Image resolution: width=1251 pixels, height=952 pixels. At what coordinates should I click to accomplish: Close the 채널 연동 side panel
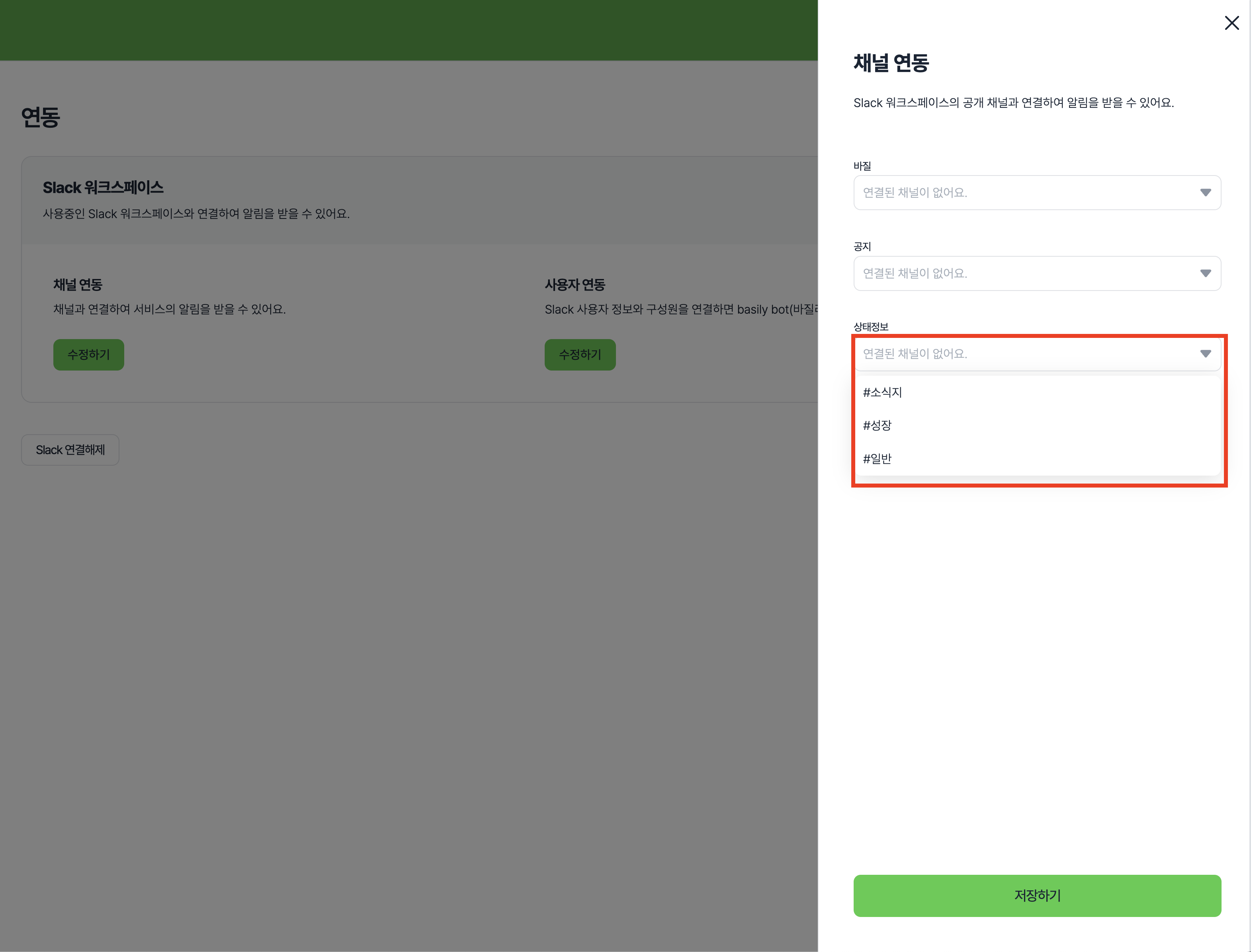(1231, 23)
